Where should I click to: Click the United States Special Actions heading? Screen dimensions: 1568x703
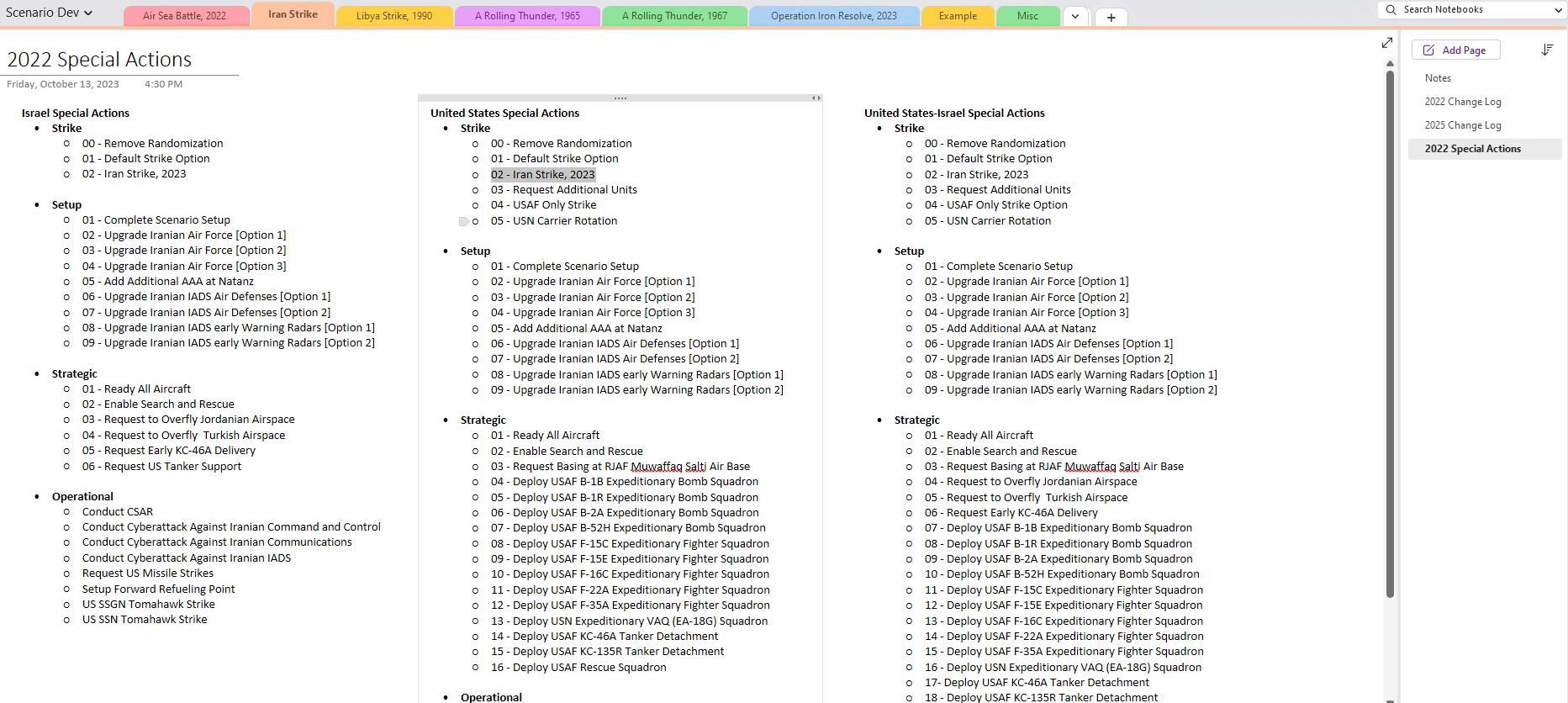(x=504, y=113)
